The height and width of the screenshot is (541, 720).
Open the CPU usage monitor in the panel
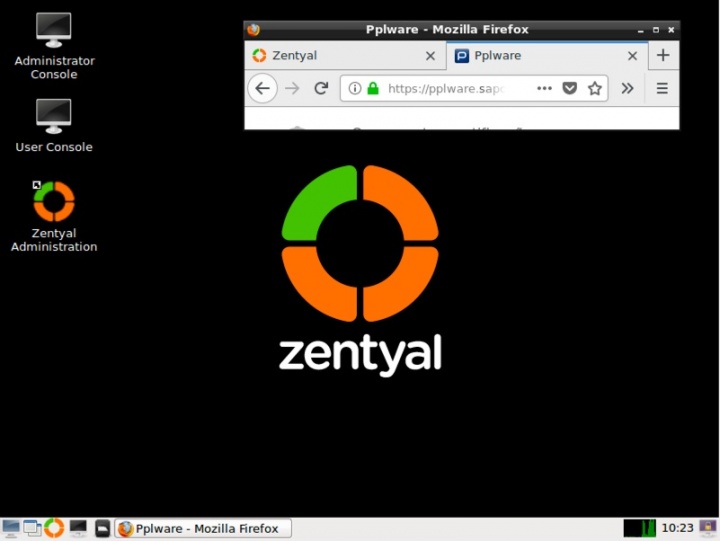(639, 528)
